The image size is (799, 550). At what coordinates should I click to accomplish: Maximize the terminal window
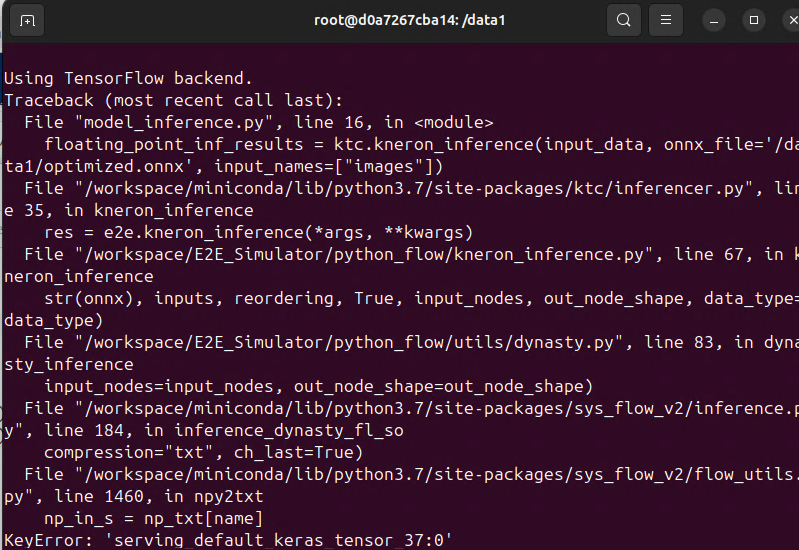754,20
